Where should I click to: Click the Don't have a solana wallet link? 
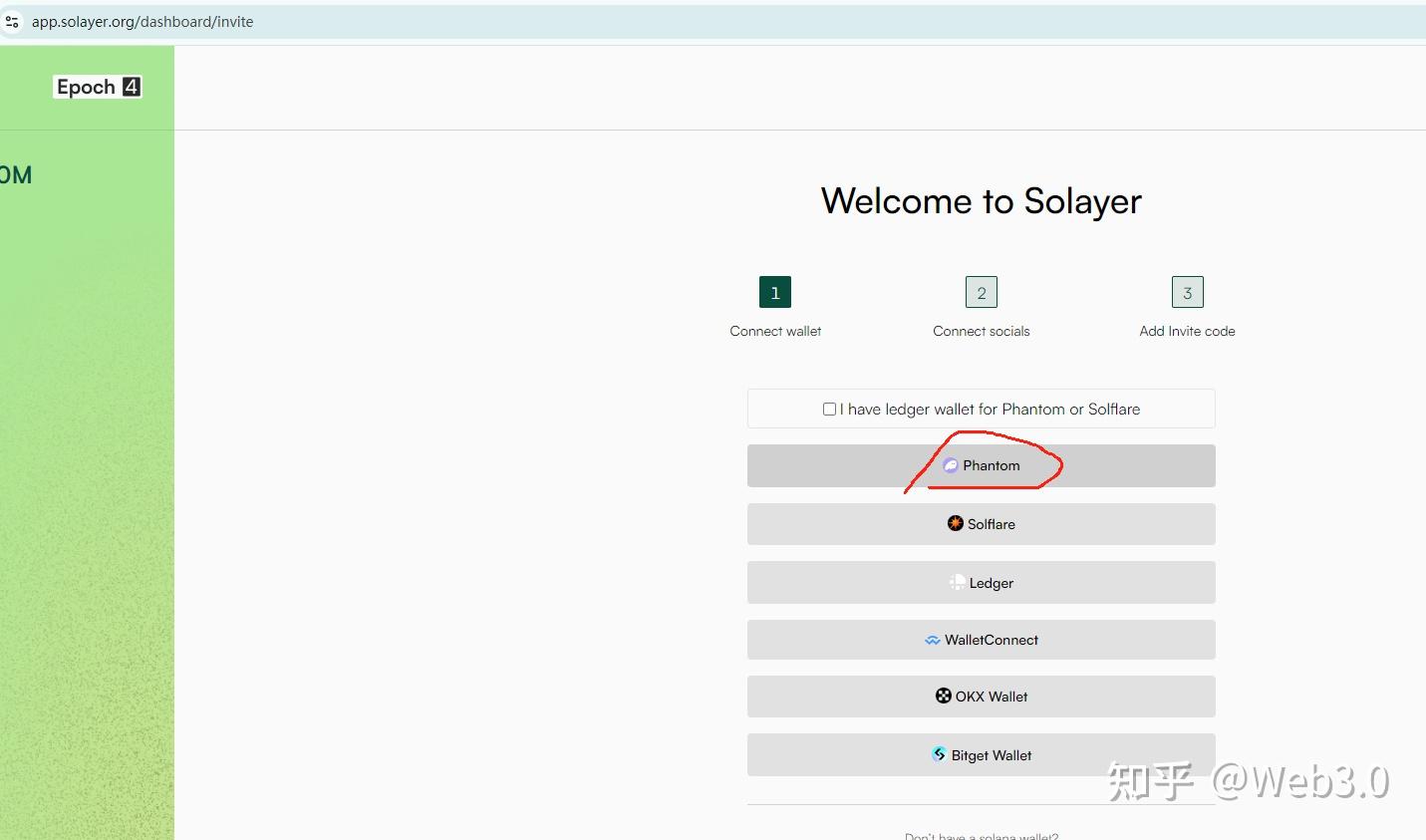tap(981, 836)
